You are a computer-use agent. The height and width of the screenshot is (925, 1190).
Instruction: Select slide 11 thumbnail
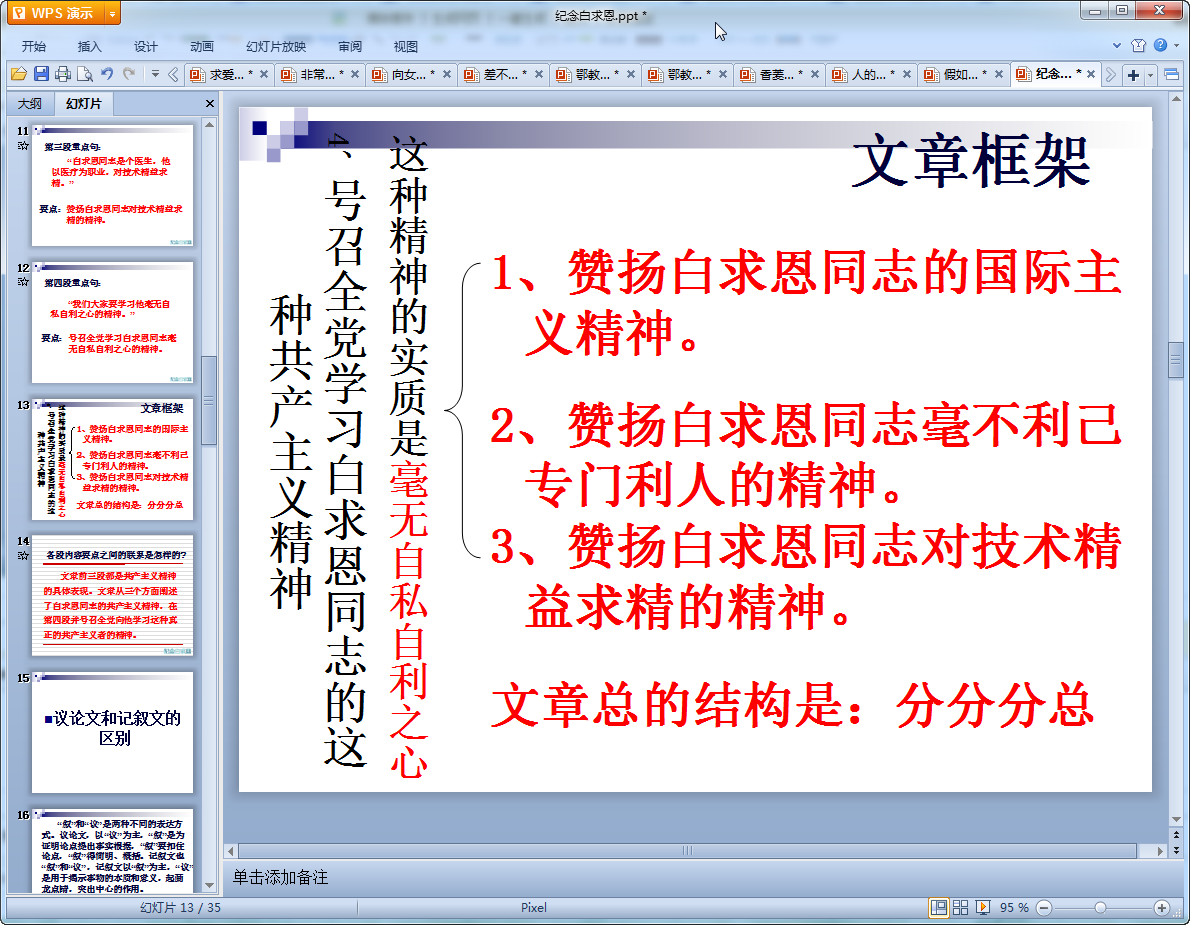[112, 185]
